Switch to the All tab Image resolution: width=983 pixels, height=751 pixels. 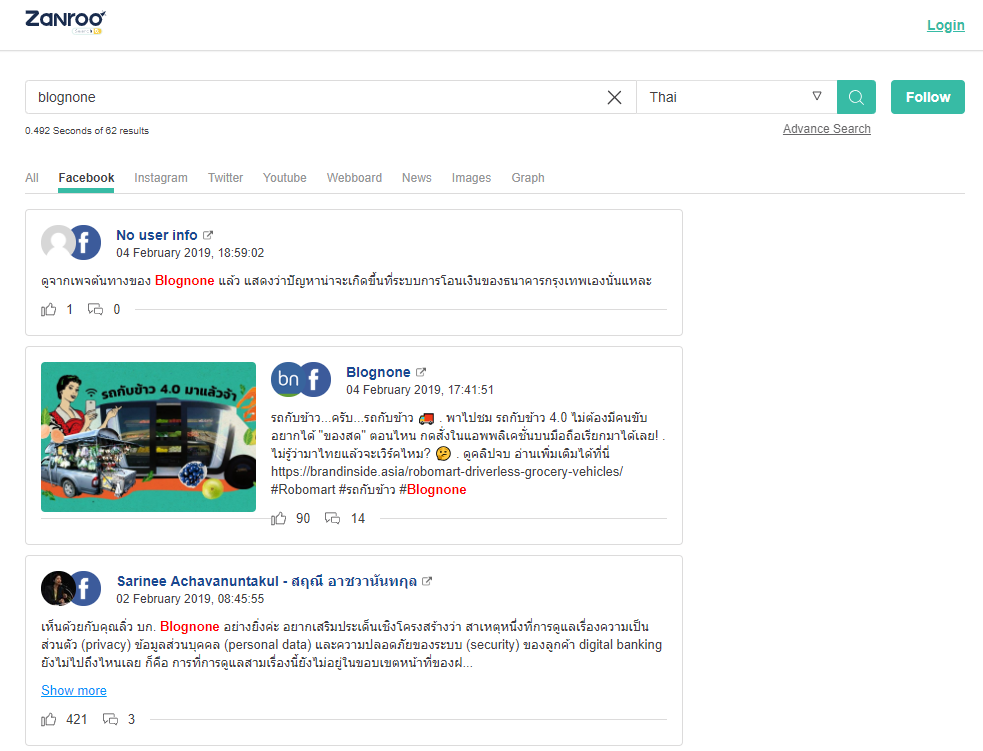(32, 178)
